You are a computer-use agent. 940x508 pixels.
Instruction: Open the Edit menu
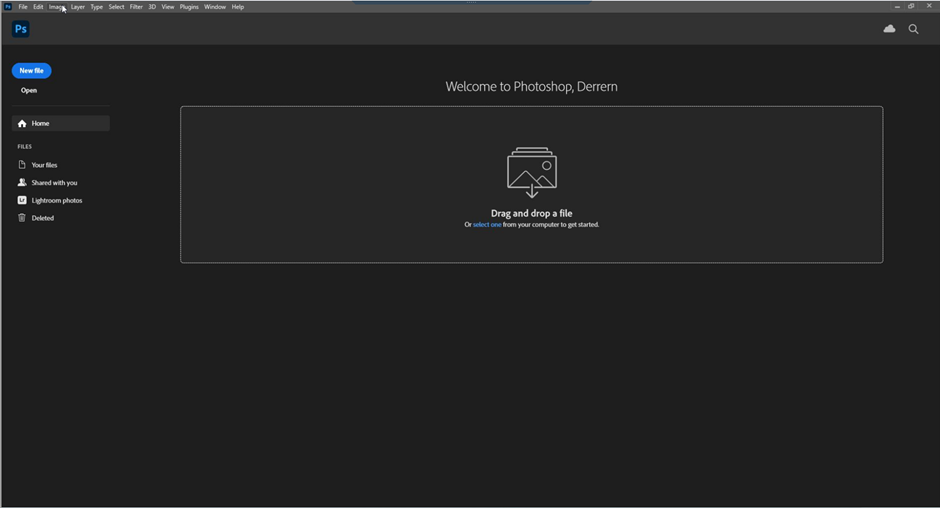click(38, 7)
